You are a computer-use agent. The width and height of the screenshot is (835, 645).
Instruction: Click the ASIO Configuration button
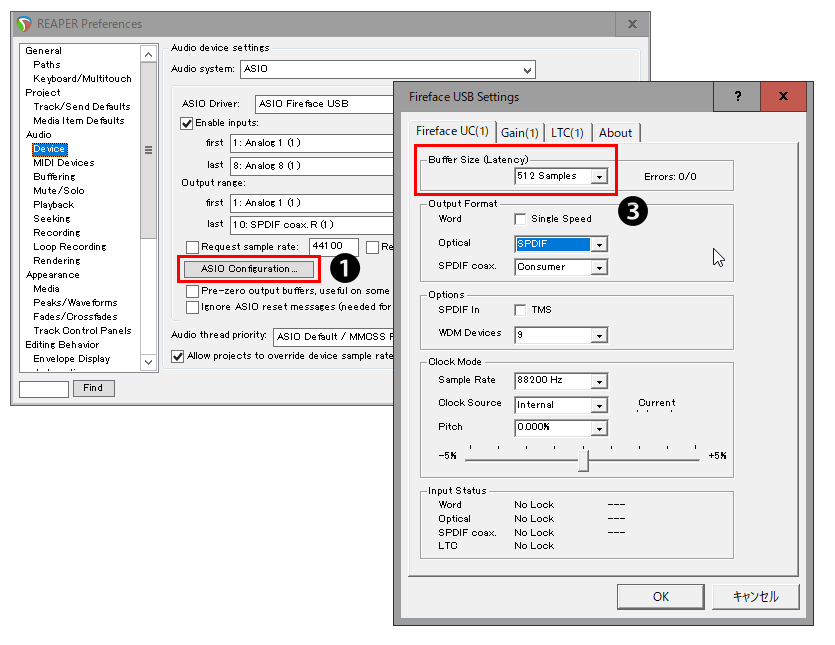[249, 269]
